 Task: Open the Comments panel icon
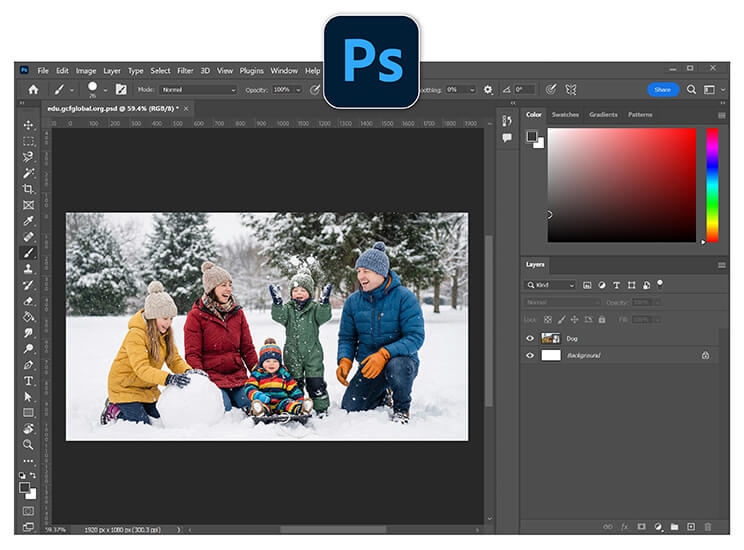(507, 138)
